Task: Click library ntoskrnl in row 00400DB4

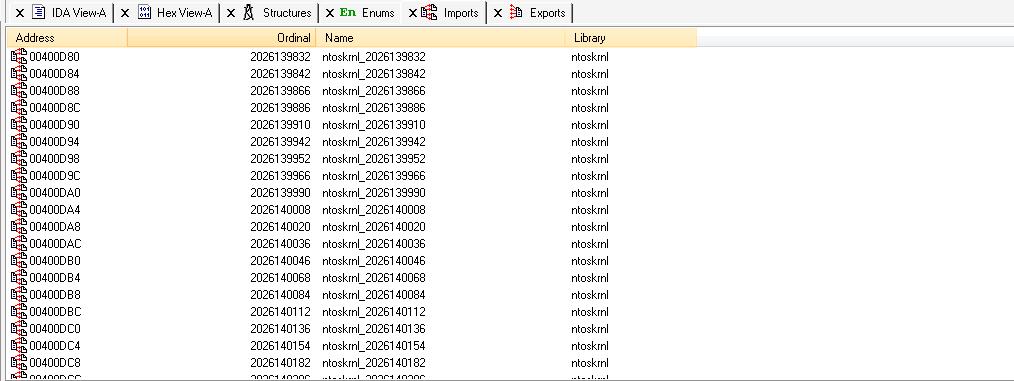Action: click(590, 278)
